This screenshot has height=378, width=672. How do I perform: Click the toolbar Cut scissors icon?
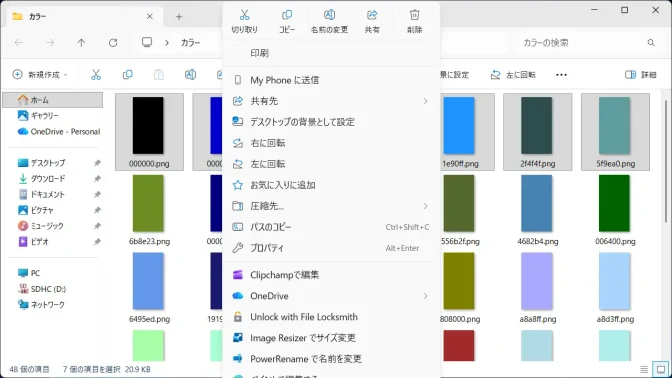96,75
